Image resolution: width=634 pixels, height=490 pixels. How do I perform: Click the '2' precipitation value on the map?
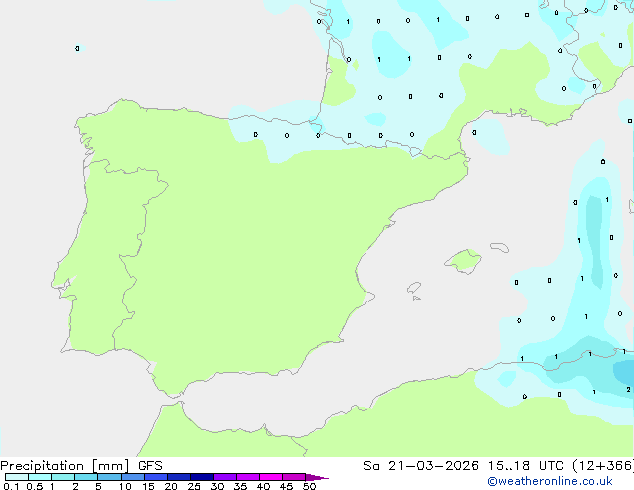pyautogui.click(x=628, y=390)
